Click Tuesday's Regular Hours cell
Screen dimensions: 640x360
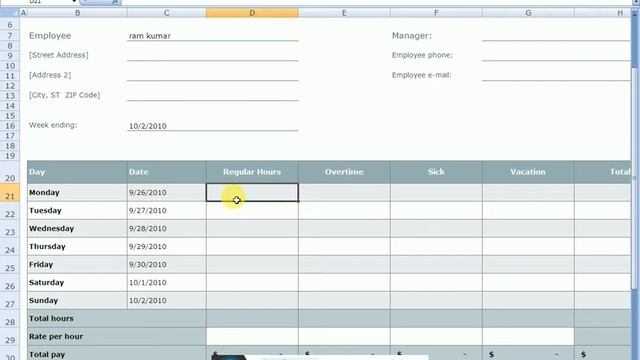pyautogui.click(x=252, y=211)
